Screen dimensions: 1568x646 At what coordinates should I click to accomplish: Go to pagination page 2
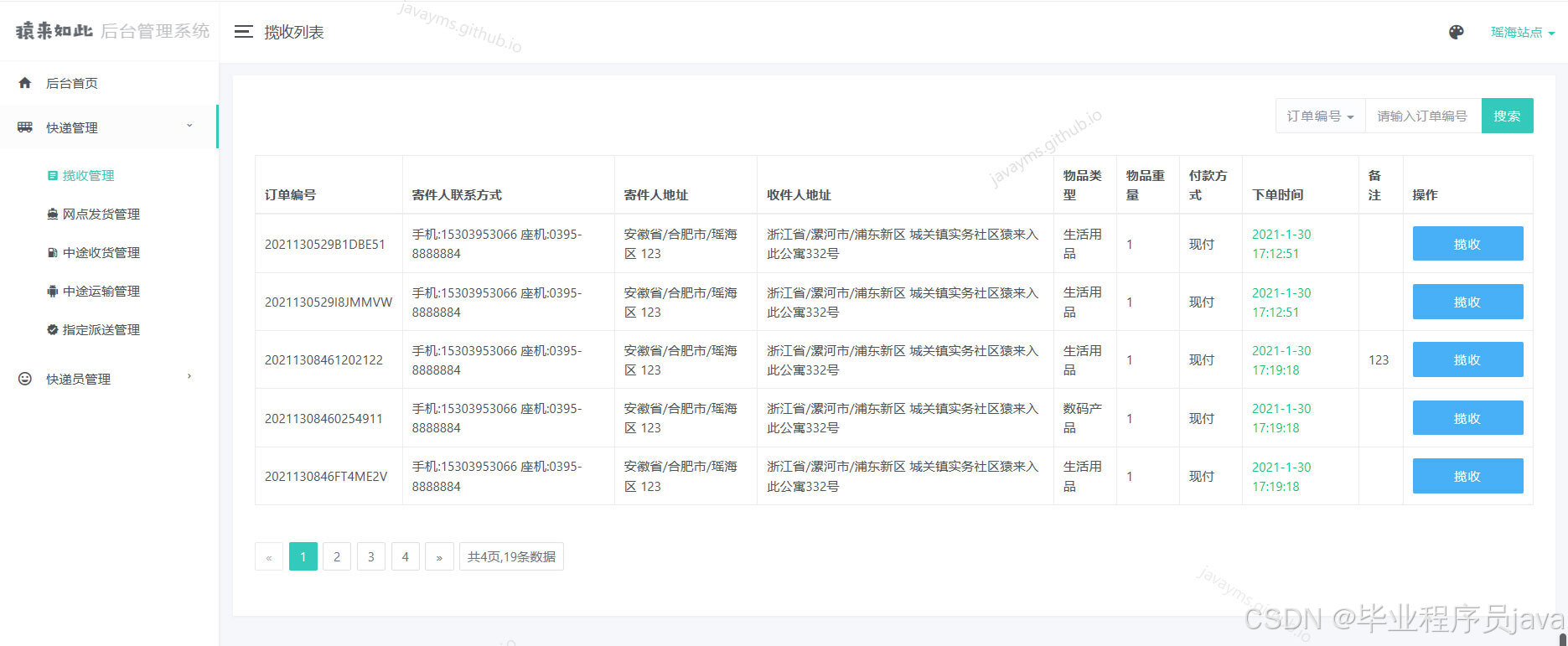click(337, 556)
